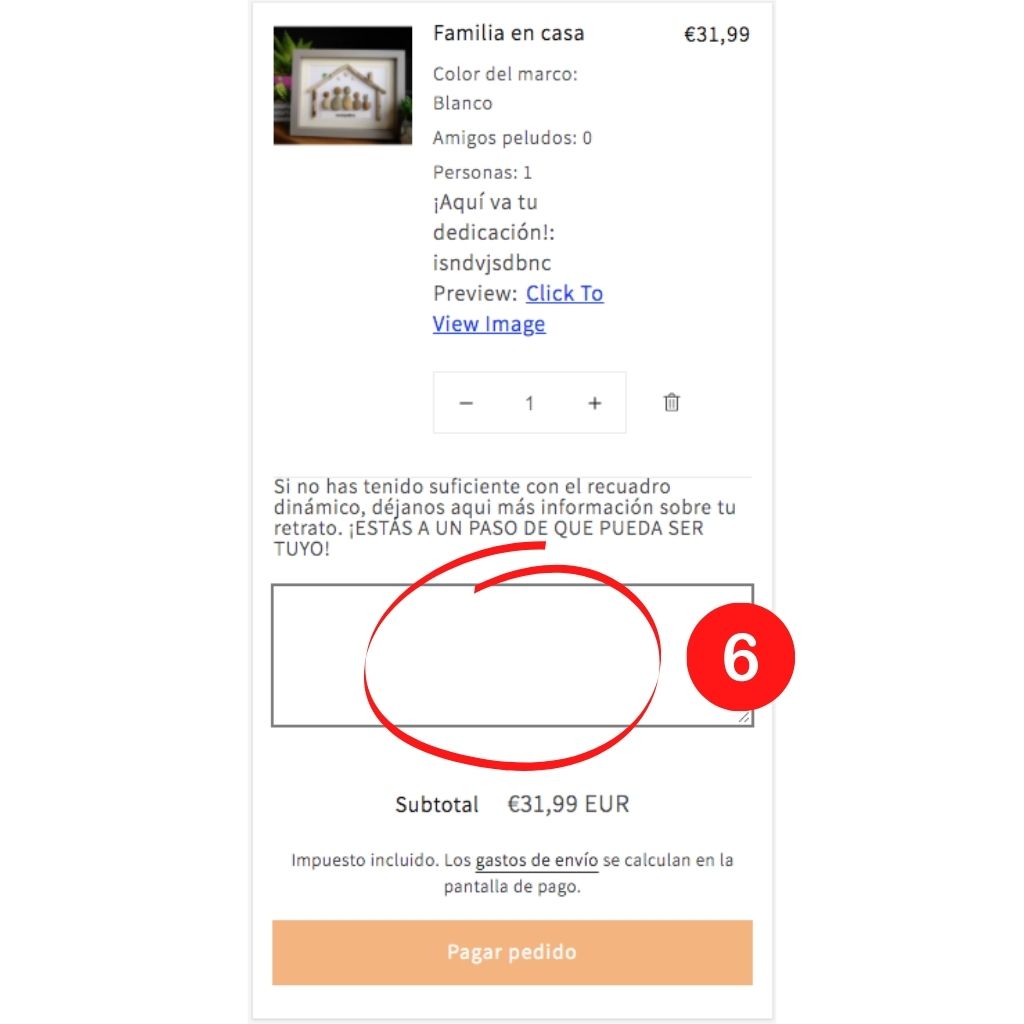Focus the order notes text area
Screen dimensions: 1024x1024
coord(513,655)
